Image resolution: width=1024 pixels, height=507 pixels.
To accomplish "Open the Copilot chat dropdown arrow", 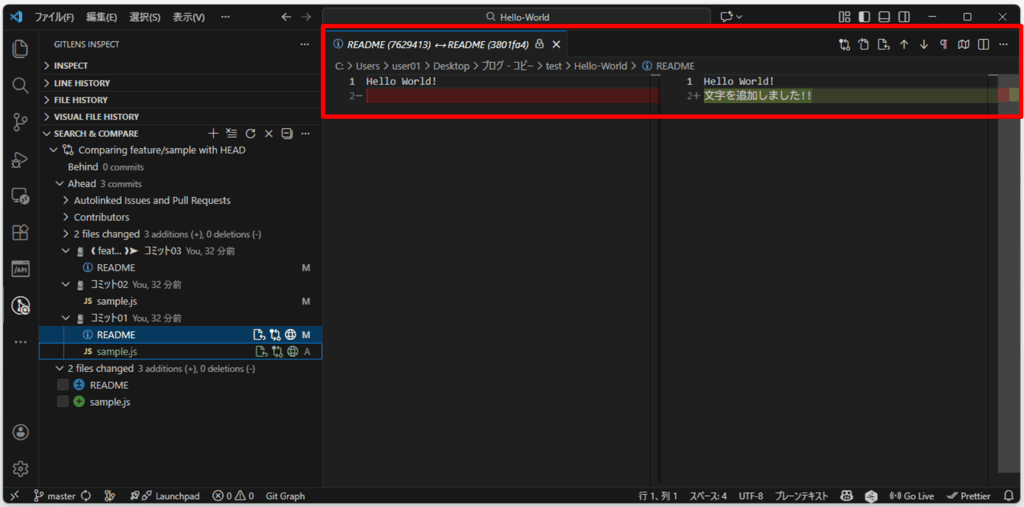I will coord(739,17).
